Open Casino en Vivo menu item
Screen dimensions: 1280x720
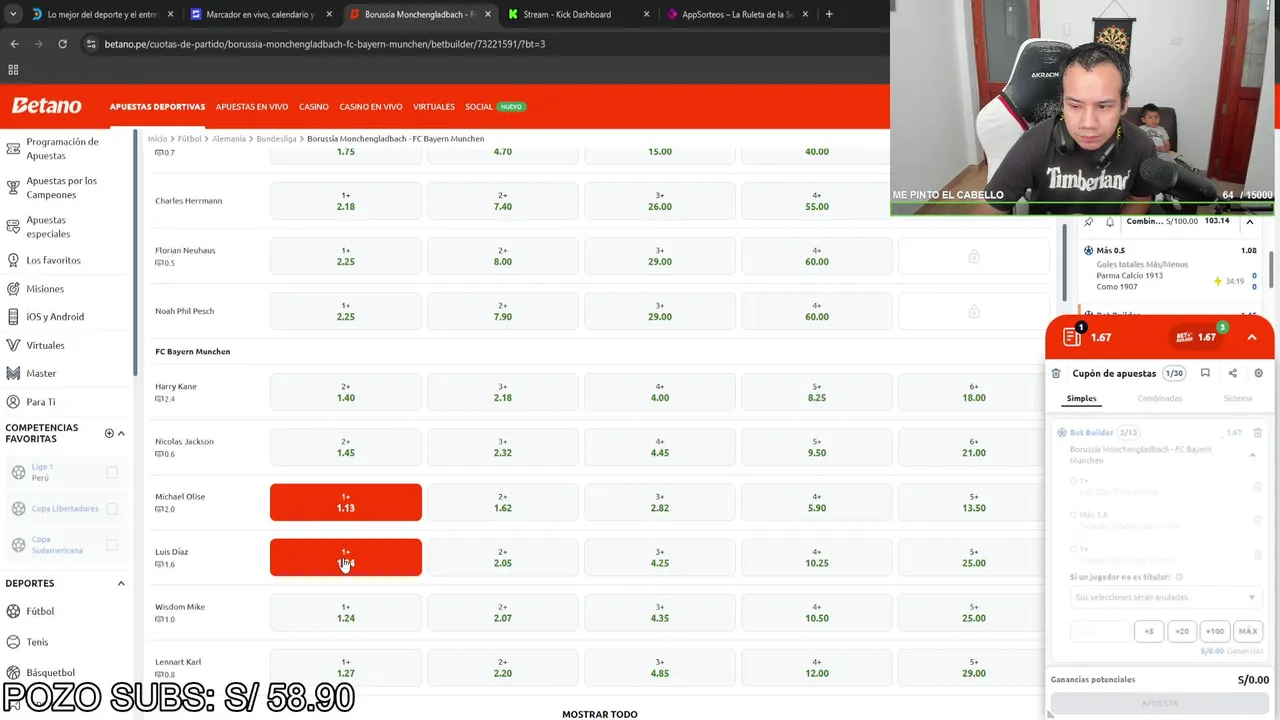coord(371,107)
